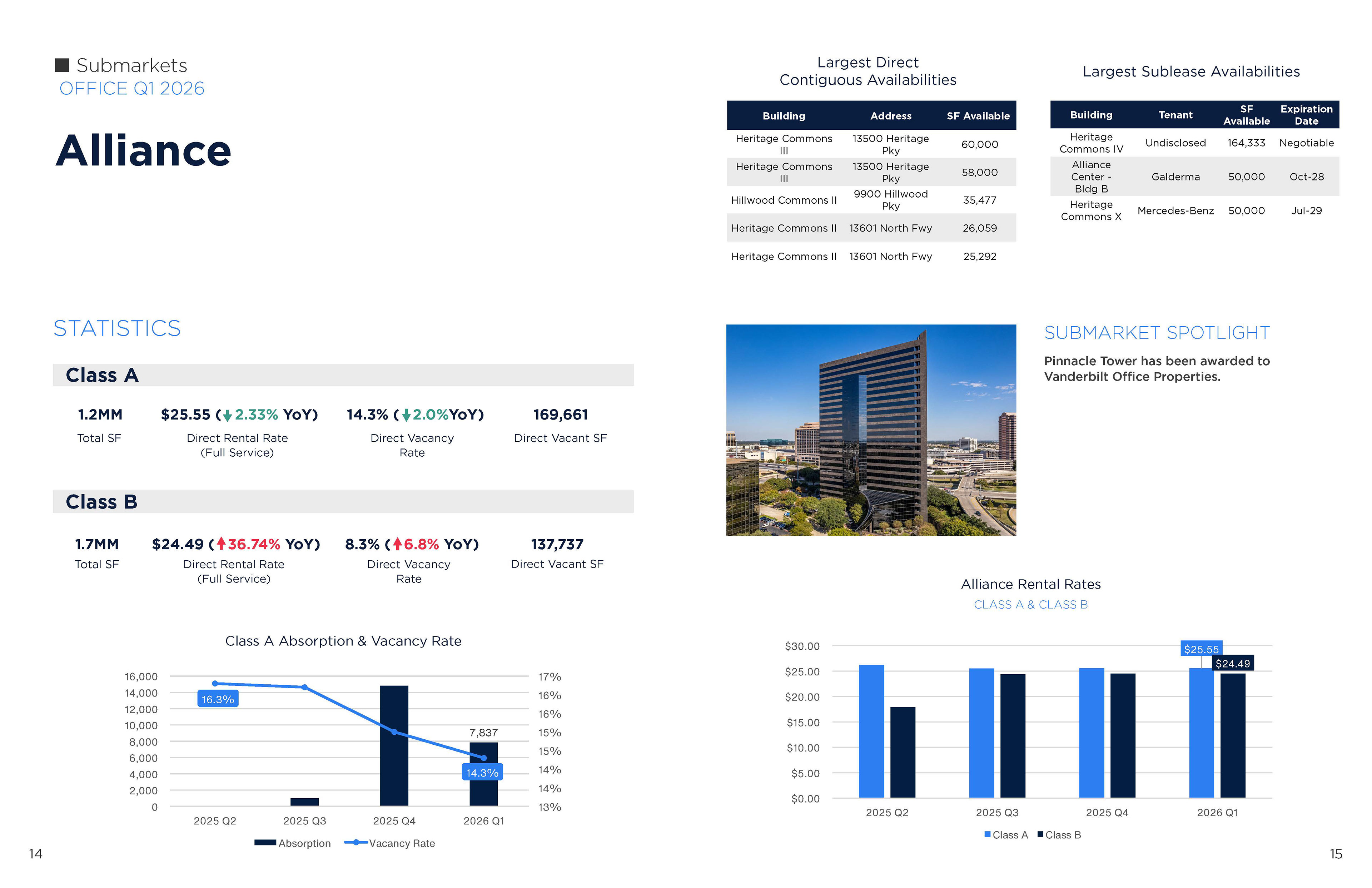Click the Vacancy Rate legend line marker

[x=356, y=843]
